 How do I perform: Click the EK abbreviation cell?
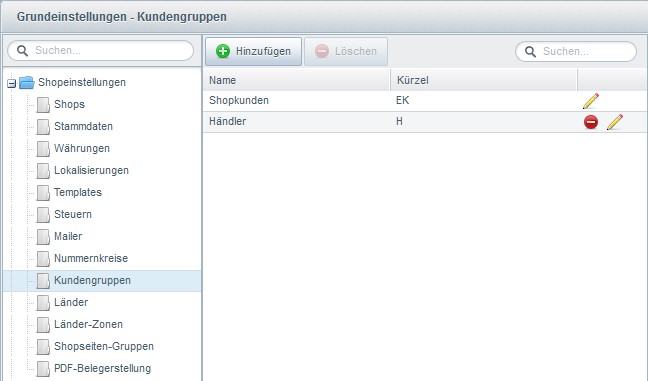484,100
